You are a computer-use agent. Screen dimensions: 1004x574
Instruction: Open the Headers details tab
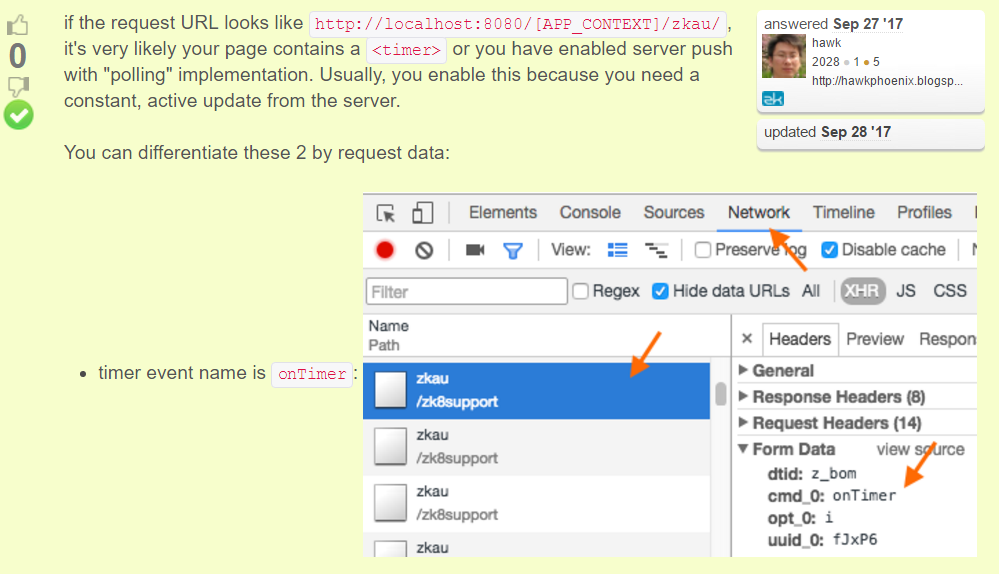tap(800, 339)
